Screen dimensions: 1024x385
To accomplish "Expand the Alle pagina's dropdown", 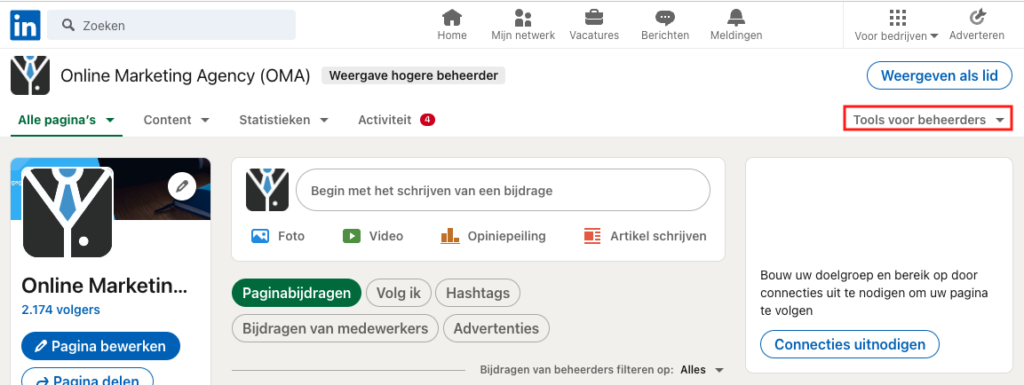I will [x=67, y=120].
